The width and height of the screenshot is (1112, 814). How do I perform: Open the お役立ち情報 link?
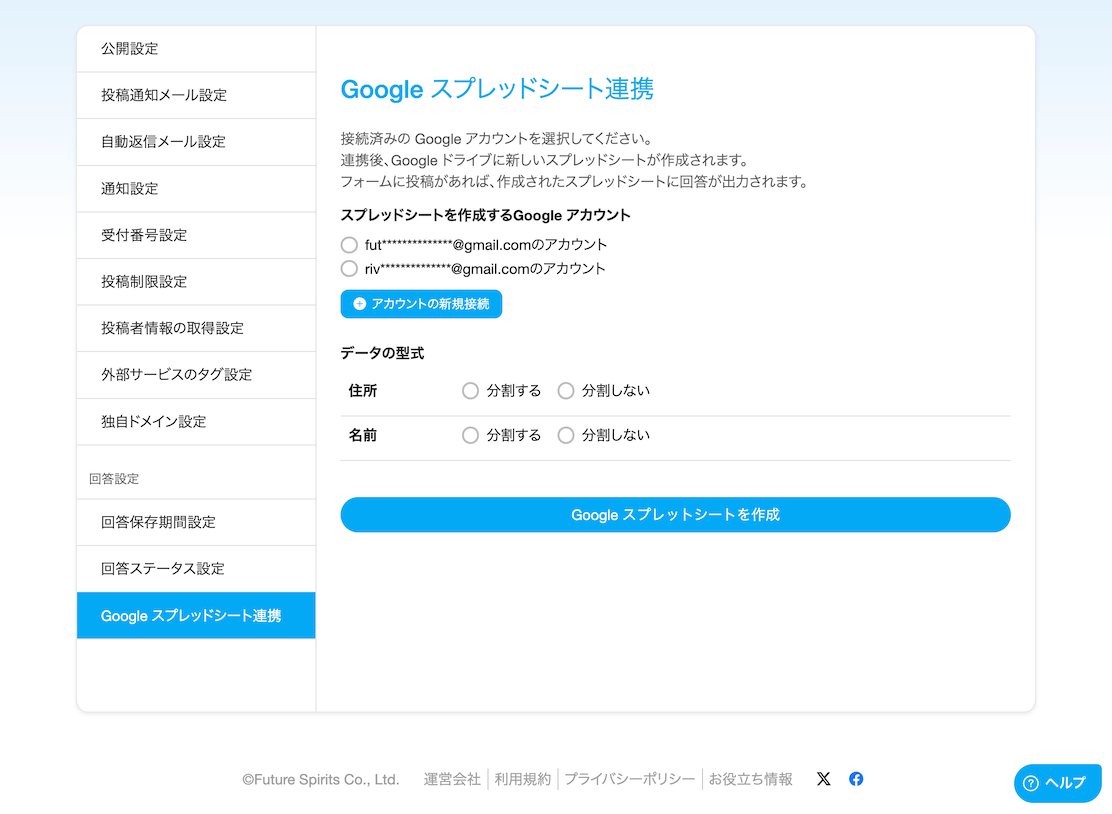[750, 779]
